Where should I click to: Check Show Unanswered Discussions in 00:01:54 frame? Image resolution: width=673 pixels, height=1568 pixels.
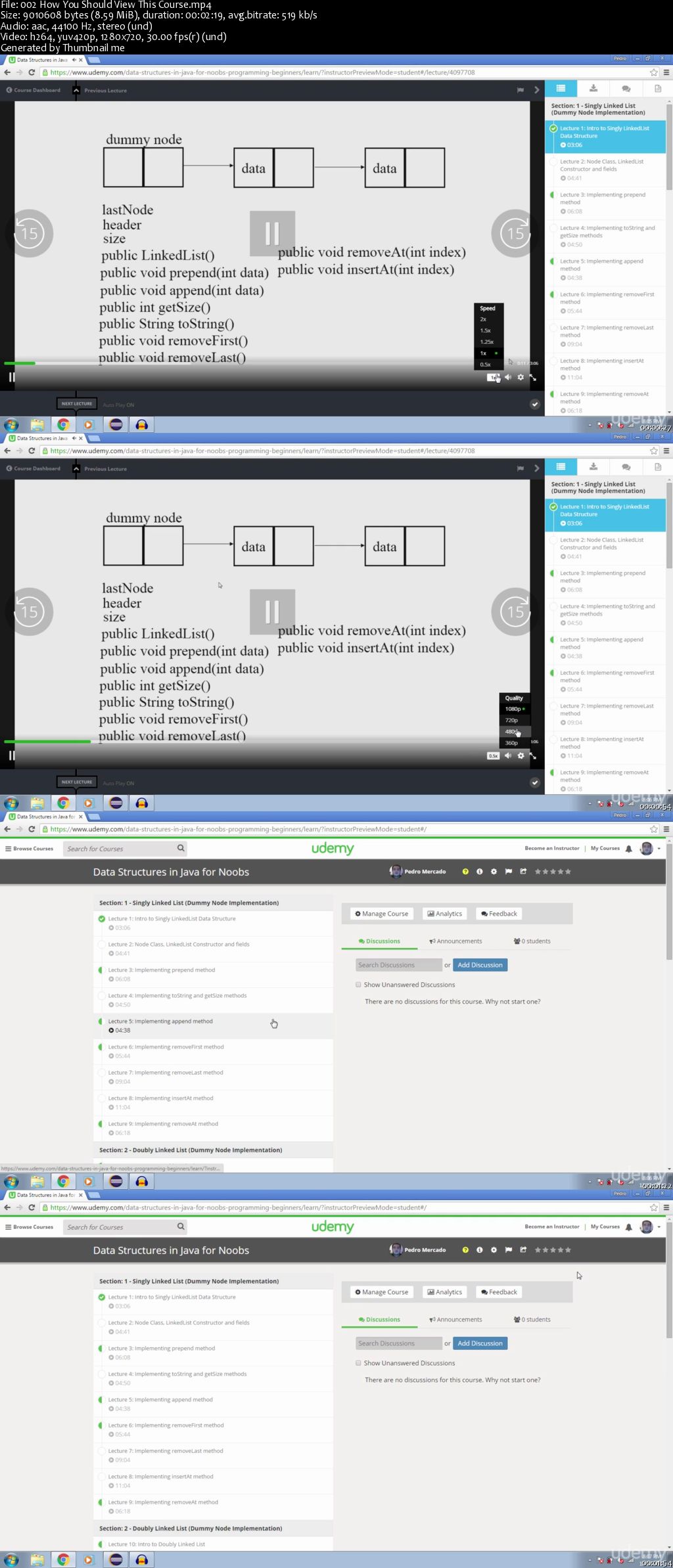[358, 1363]
